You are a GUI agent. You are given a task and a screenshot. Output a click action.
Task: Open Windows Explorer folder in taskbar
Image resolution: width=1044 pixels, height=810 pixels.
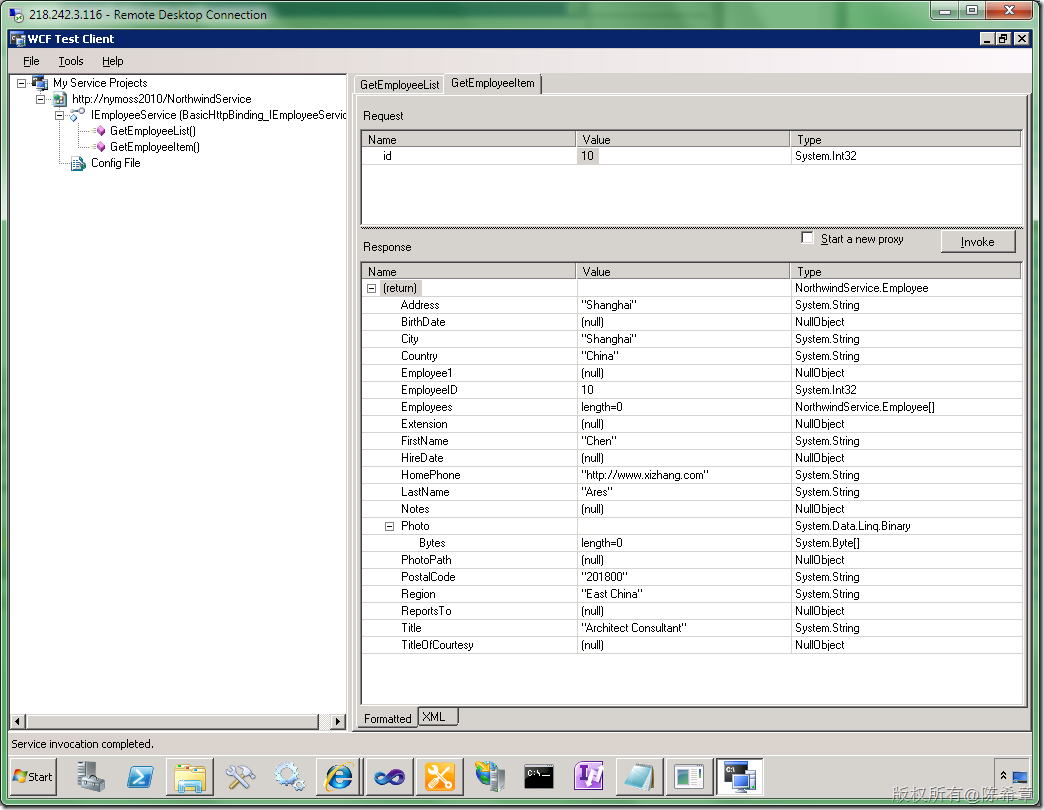click(x=190, y=777)
